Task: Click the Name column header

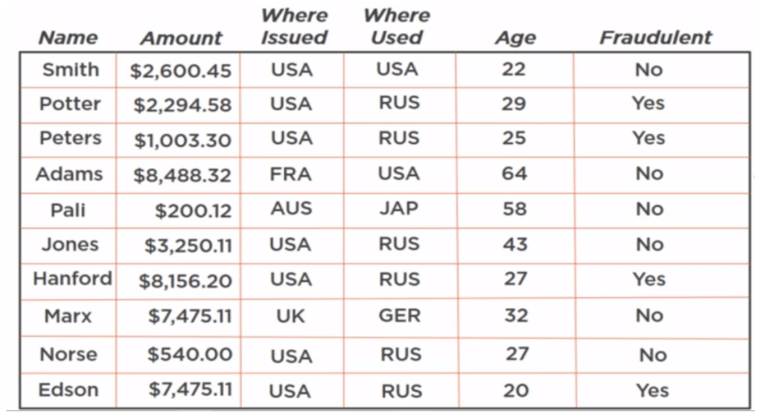Action: point(69,38)
